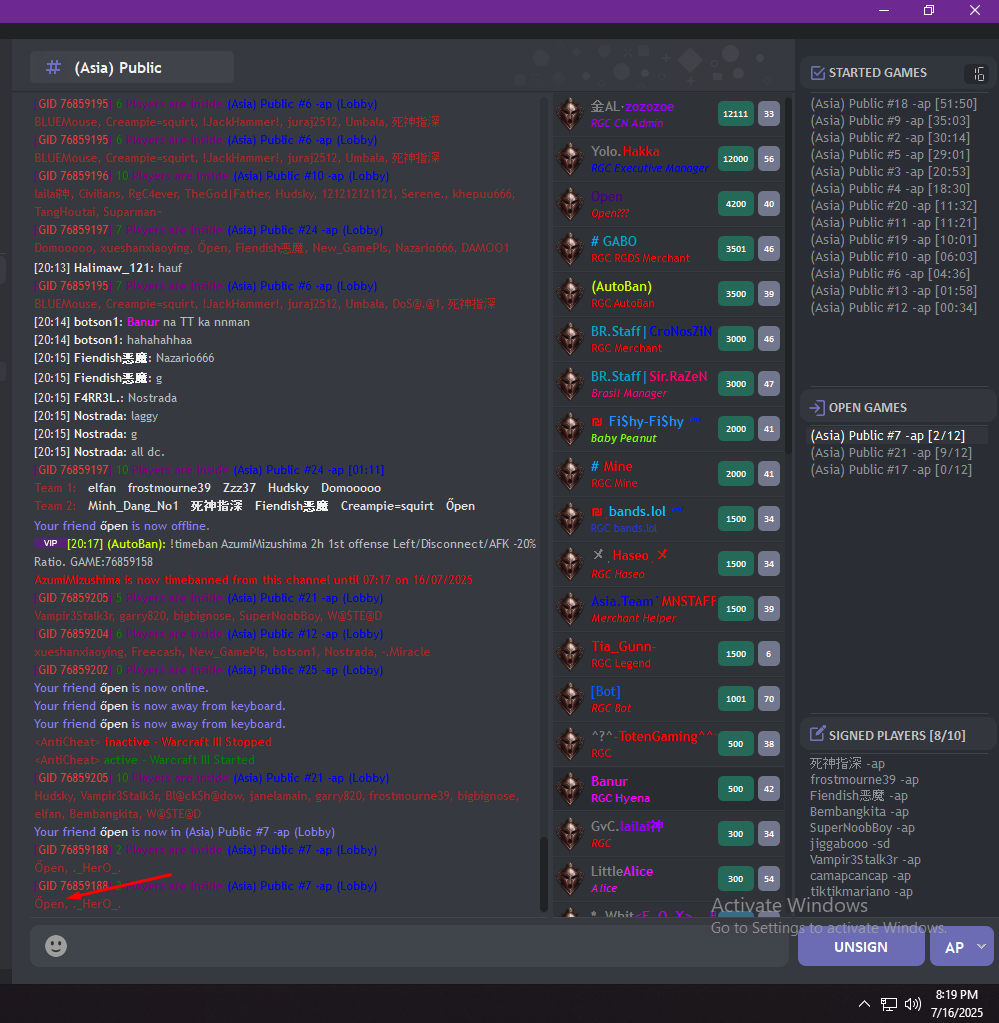
Task: Open the taskbar clock showing 8:19 PM
Action: (x=957, y=1003)
